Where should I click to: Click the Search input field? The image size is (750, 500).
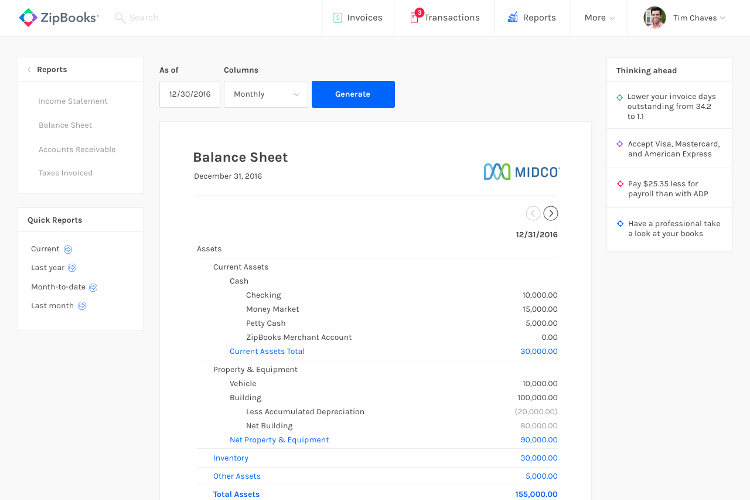pos(143,18)
